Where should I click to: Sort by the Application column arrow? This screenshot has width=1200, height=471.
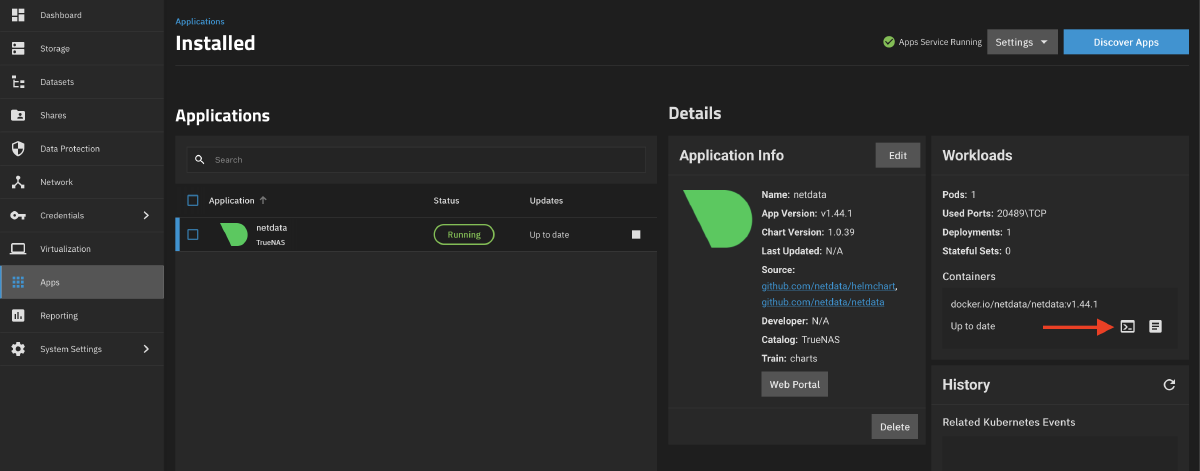(263, 201)
